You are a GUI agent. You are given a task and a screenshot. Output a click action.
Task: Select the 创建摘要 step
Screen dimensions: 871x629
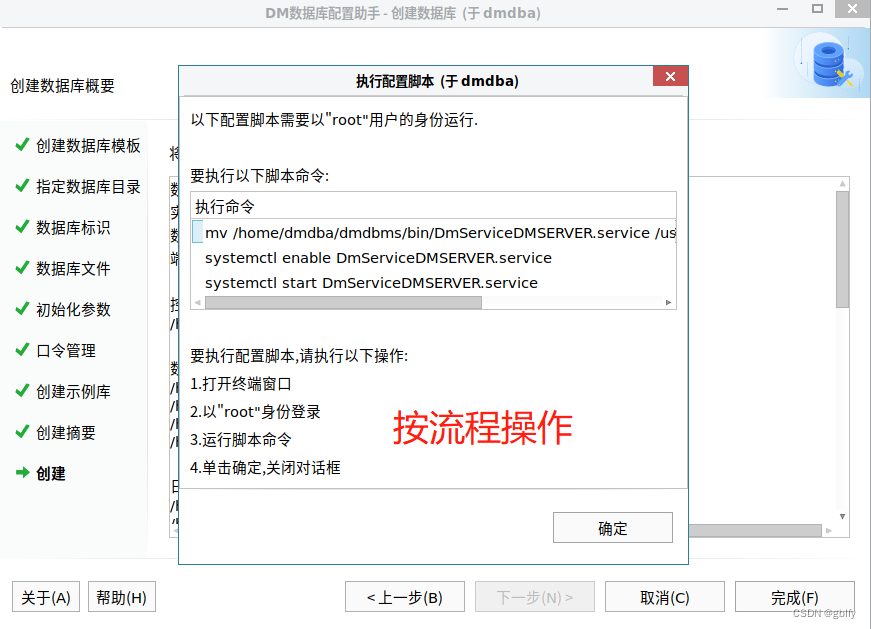66,432
